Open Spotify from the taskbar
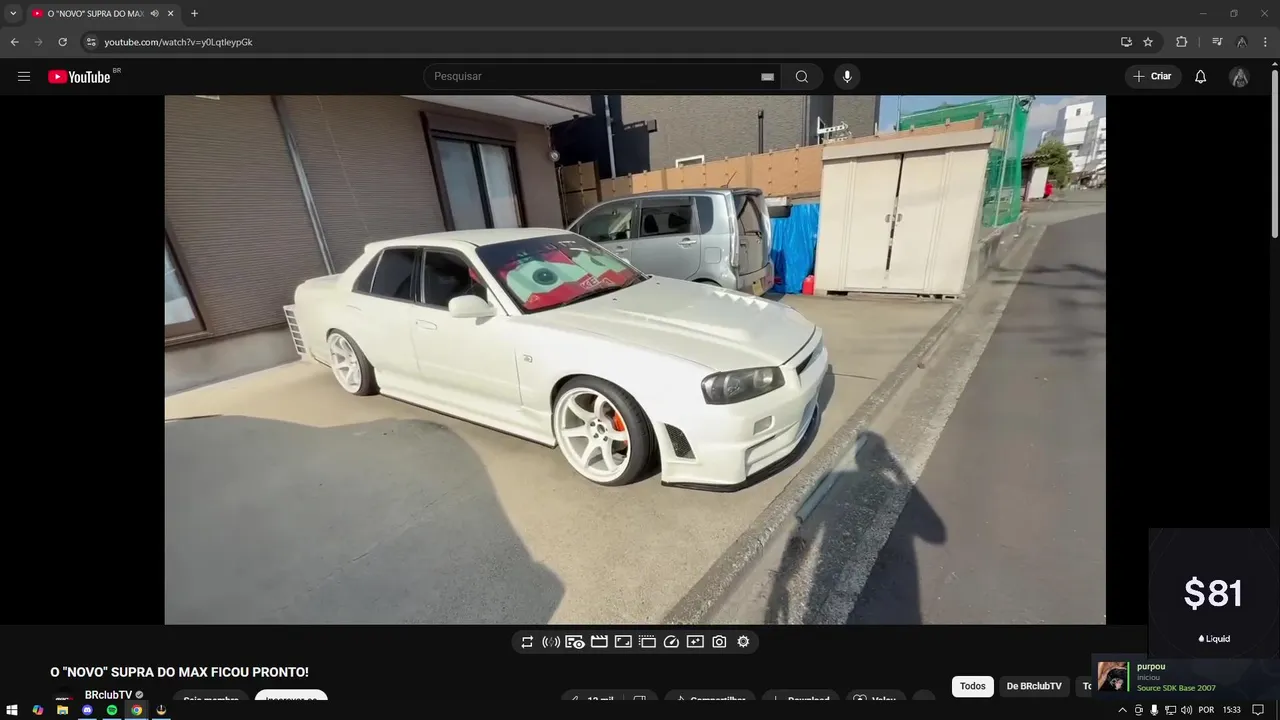Image resolution: width=1280 pixels, height=720 pixels. pyautogui.click(x=112, y=710)
